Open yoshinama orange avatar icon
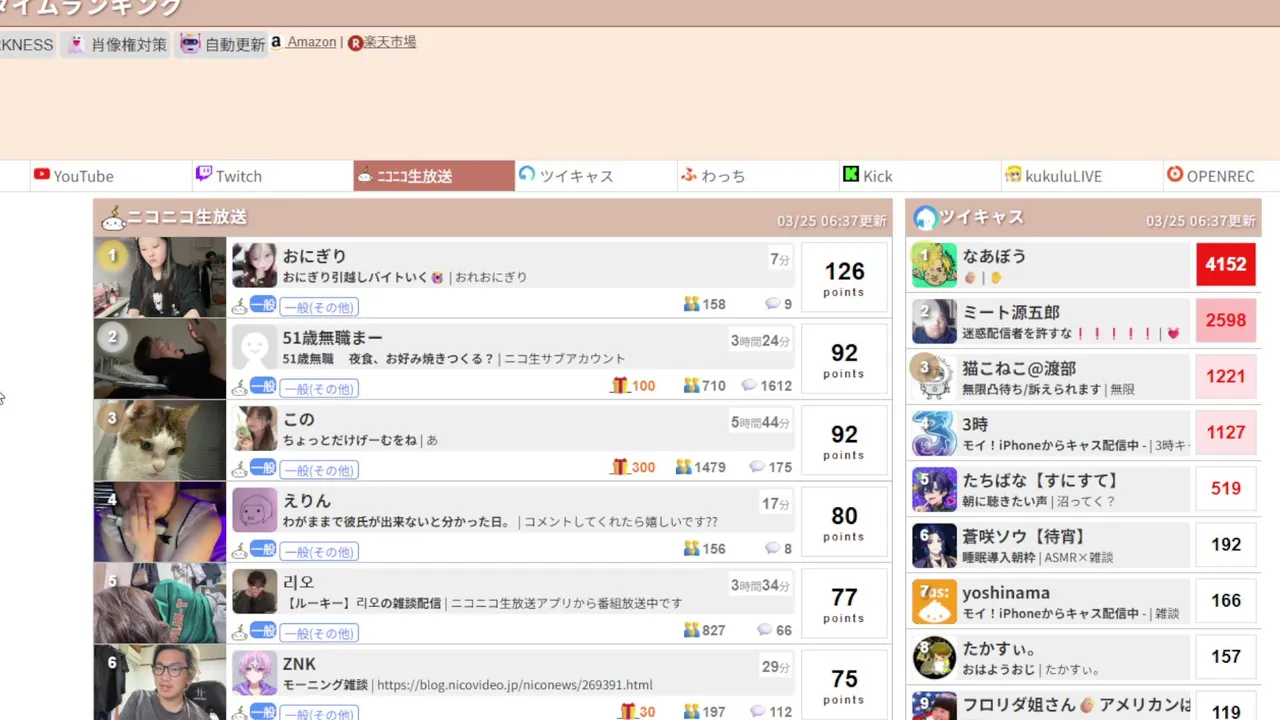The width and height of the screenshot is (1280, 720). click(934, 601)
